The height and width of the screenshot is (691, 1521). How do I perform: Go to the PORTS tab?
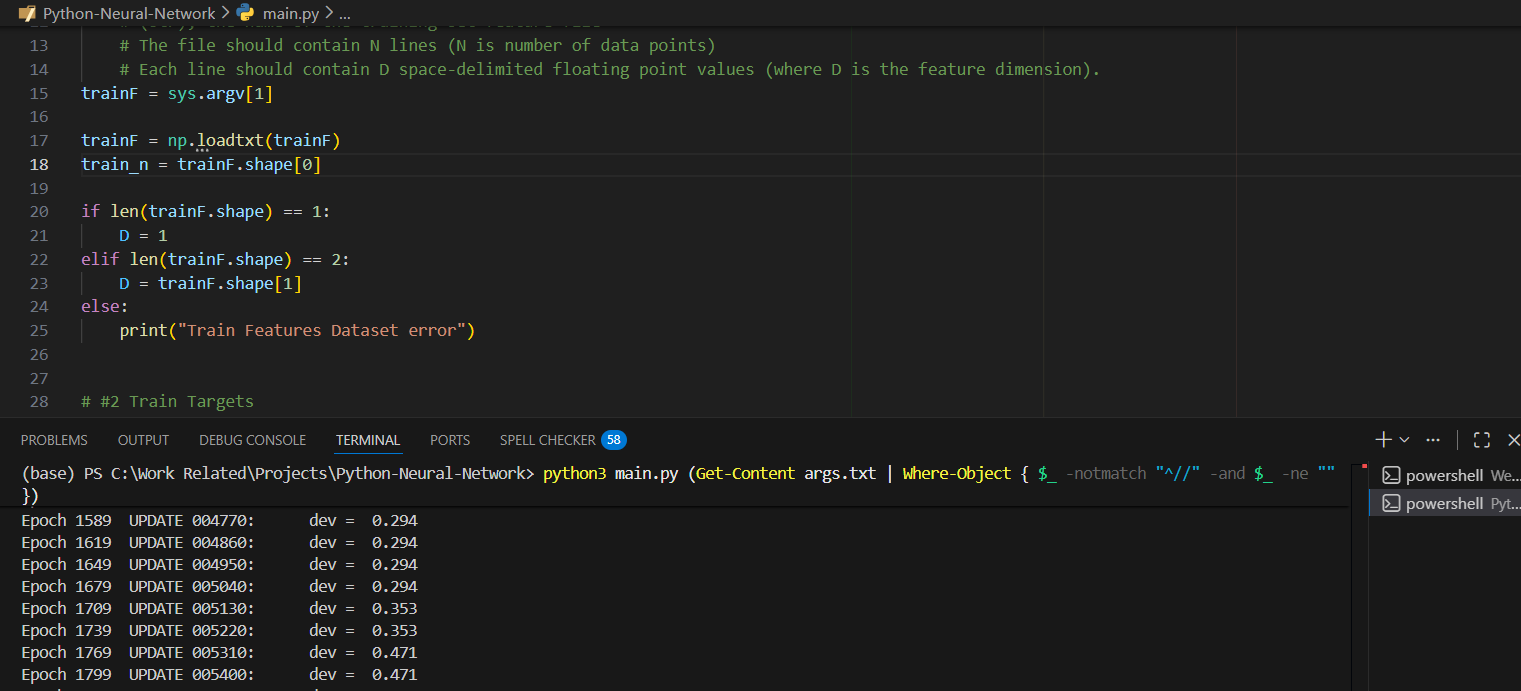coord(450,440)
